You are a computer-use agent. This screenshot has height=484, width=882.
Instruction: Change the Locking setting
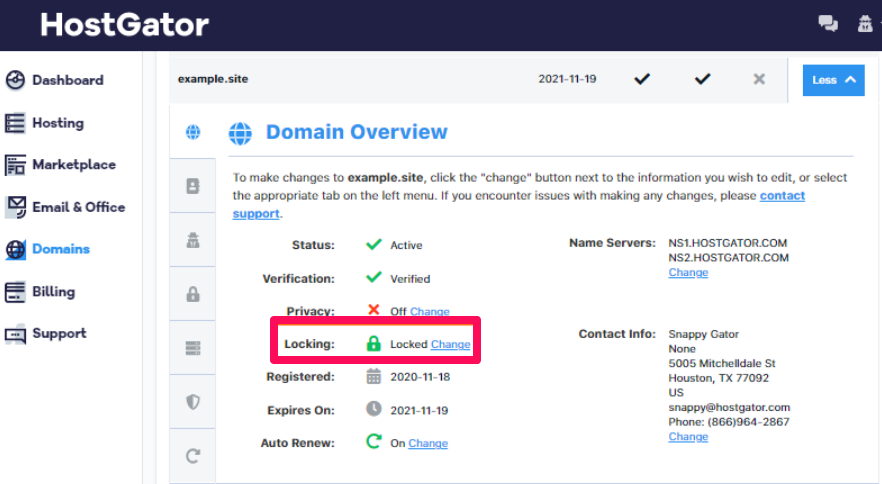(450, 344)
